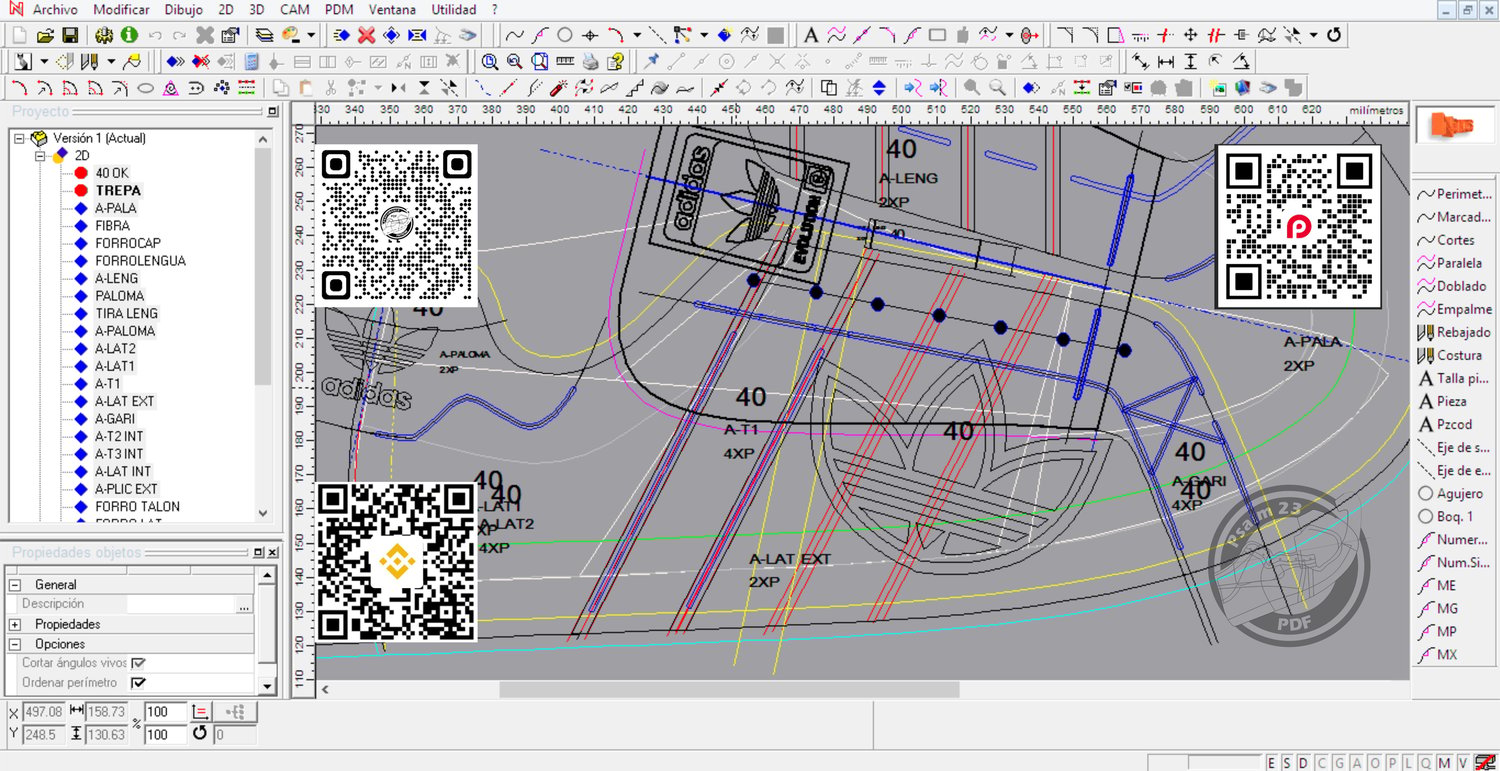Click the ruler measure icon
1500x771 pixels.
(565, 61)
